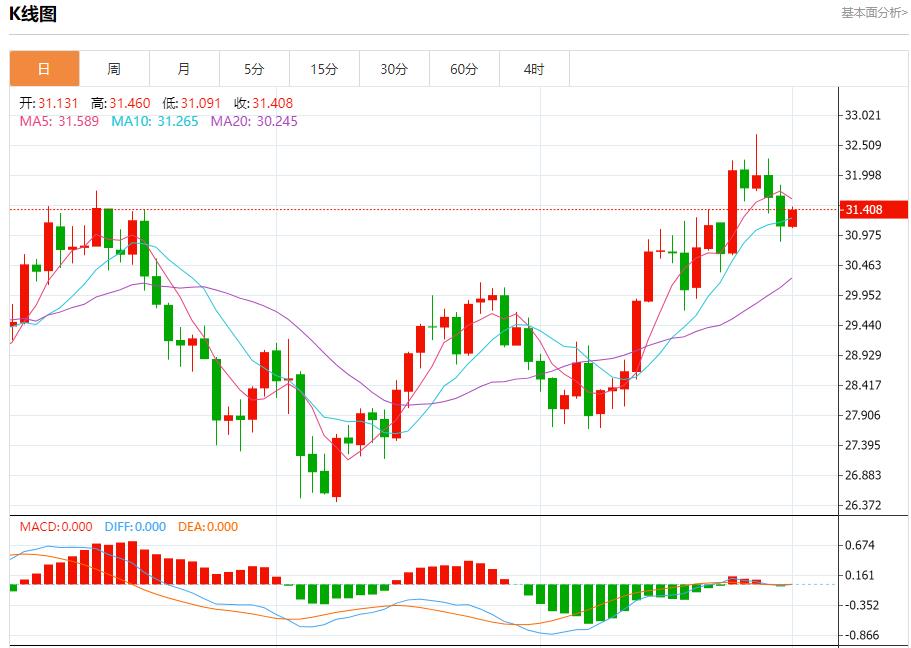Switch to the 月 monthly tab
The width and height of the screenshot is (911, 648).
click(184, 69)
